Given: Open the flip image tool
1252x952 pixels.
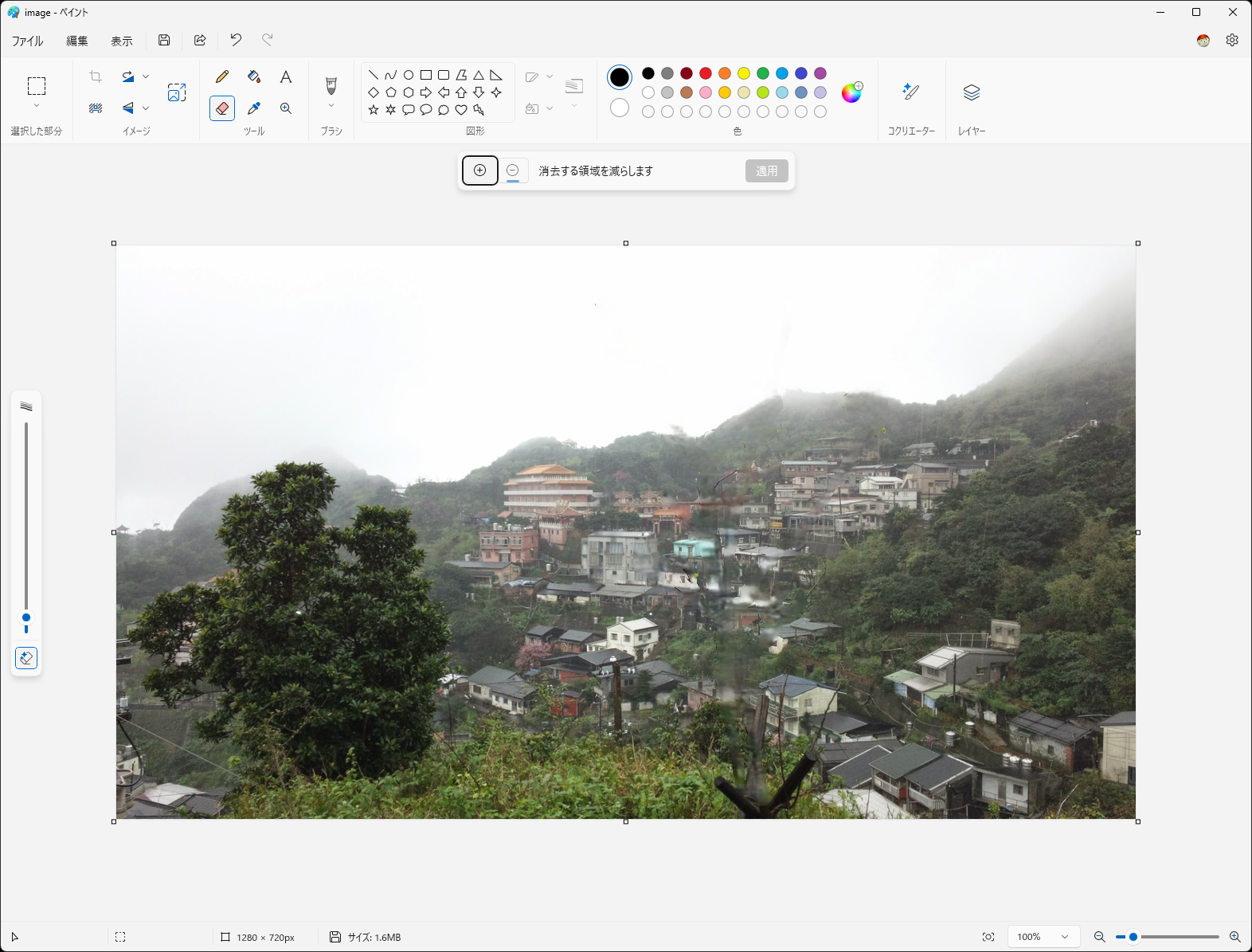Looking at the screenshot, I should coord(127,108).
